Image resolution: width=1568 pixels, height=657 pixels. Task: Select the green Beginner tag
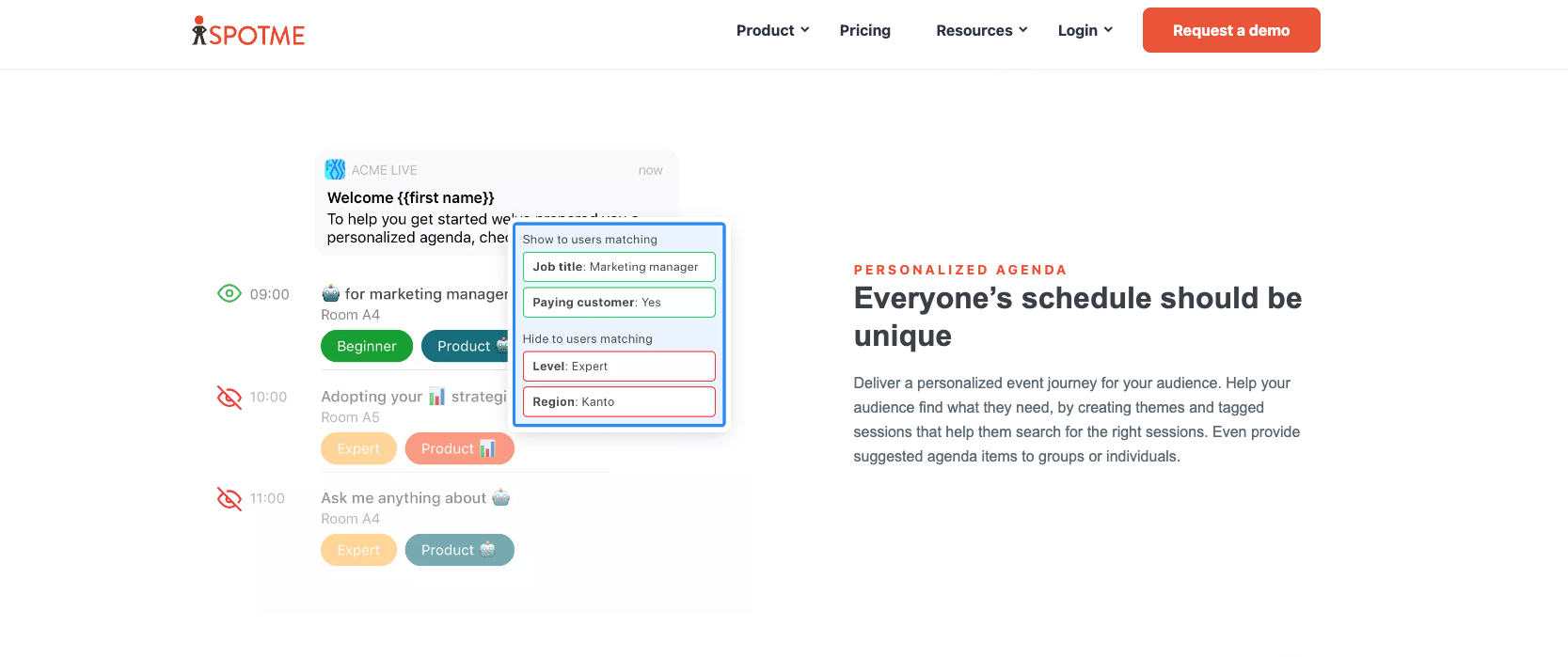click(367, 346)
